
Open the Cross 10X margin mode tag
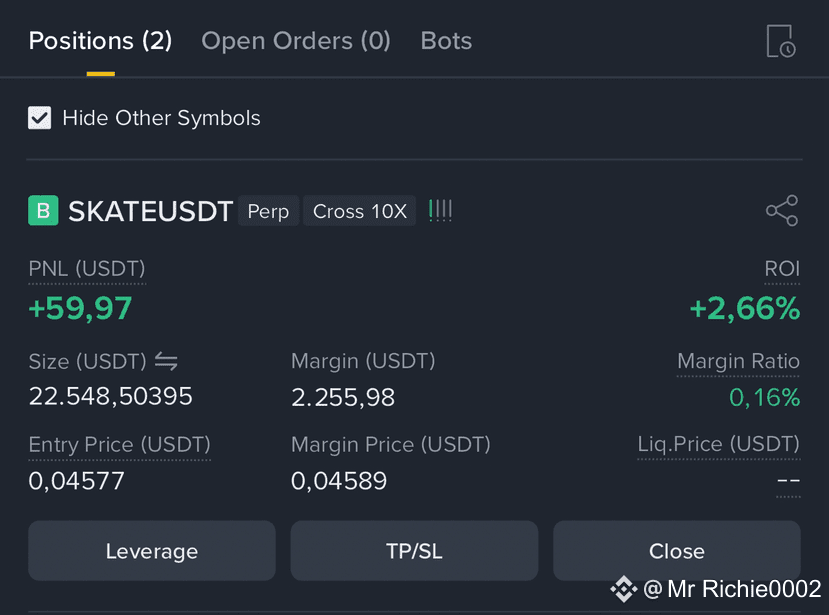tap(360, 211)
